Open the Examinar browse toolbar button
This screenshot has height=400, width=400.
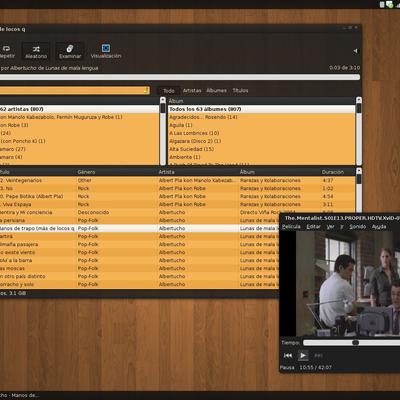point(70,52)
